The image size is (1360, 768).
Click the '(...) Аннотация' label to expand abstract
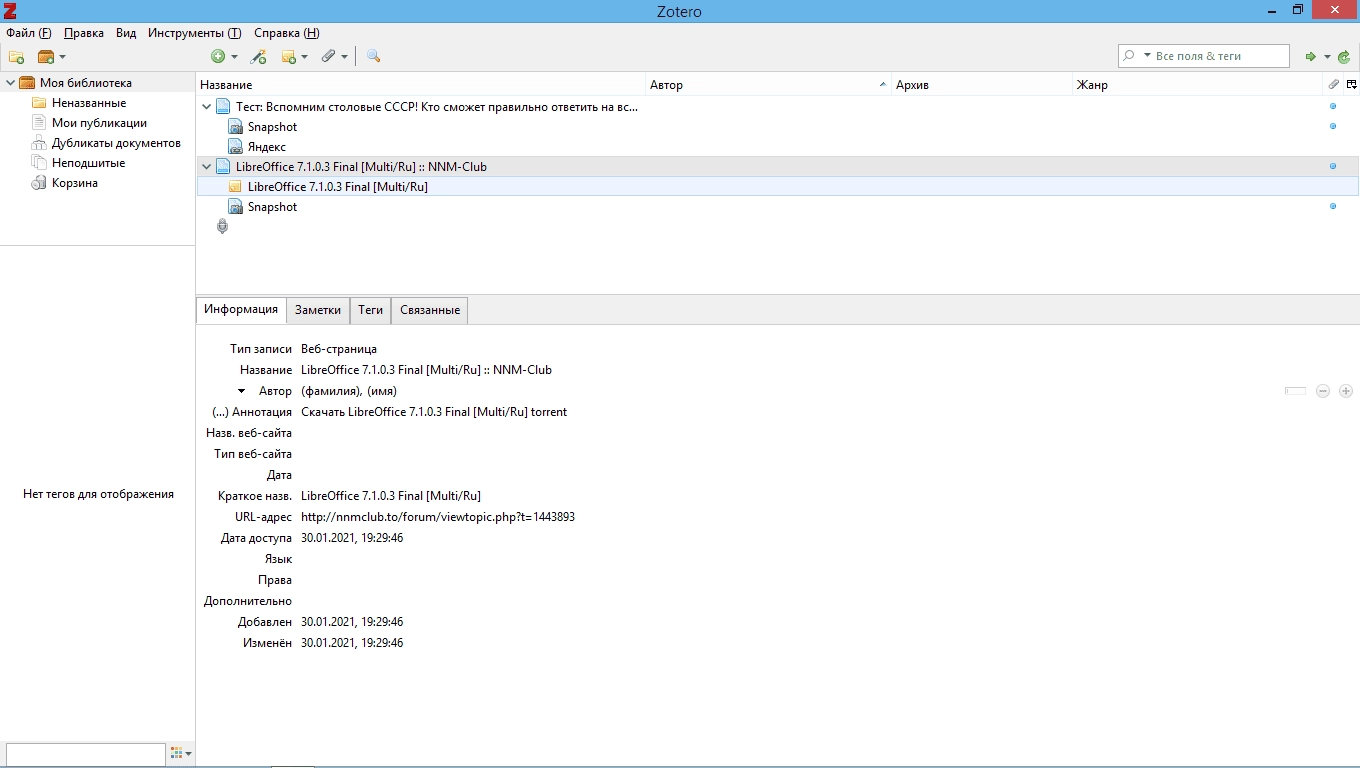[x=252, y=412]
